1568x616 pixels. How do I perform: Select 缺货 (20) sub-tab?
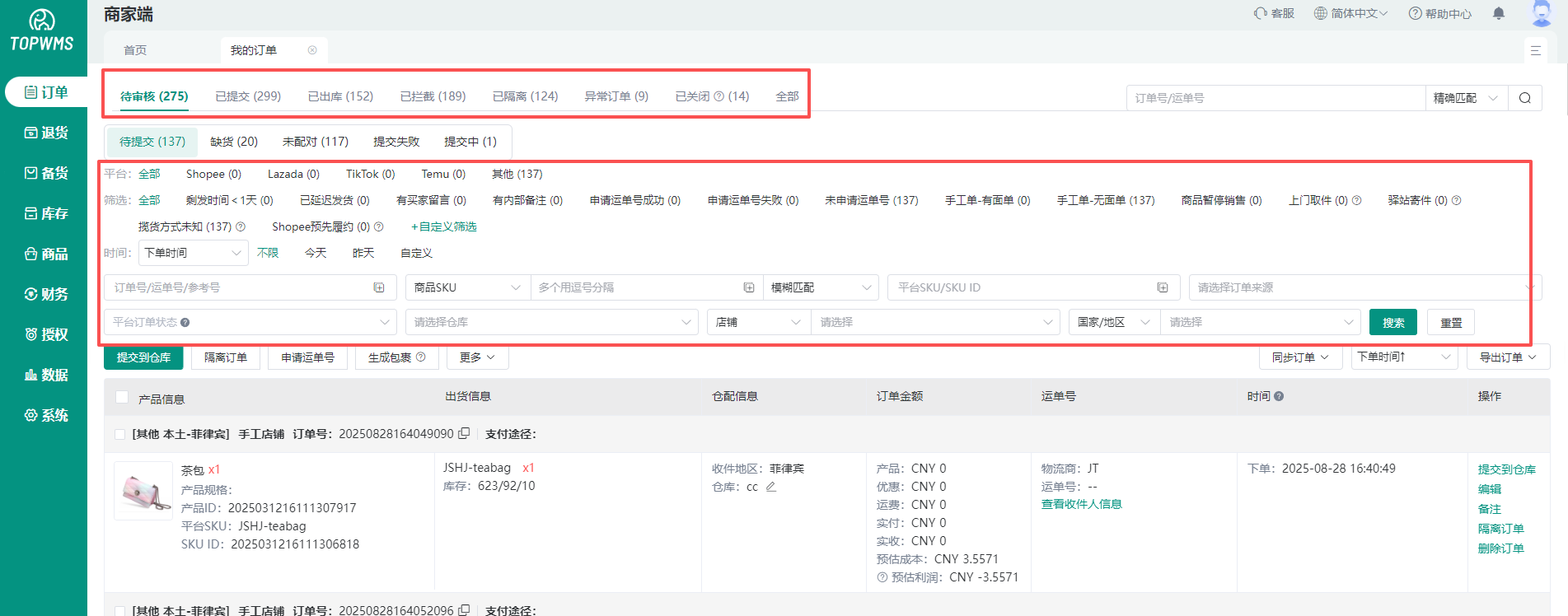coord(234,142)
